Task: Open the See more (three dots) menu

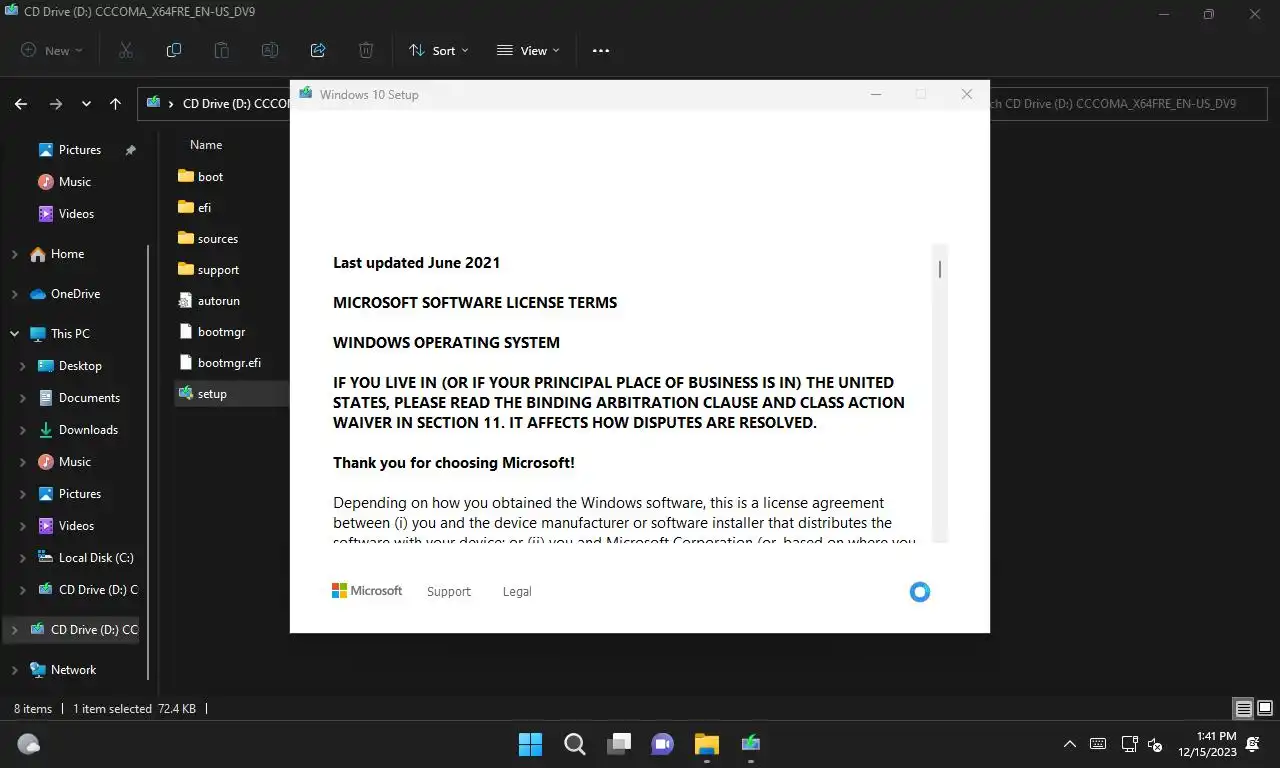Action: click(601, 50)
